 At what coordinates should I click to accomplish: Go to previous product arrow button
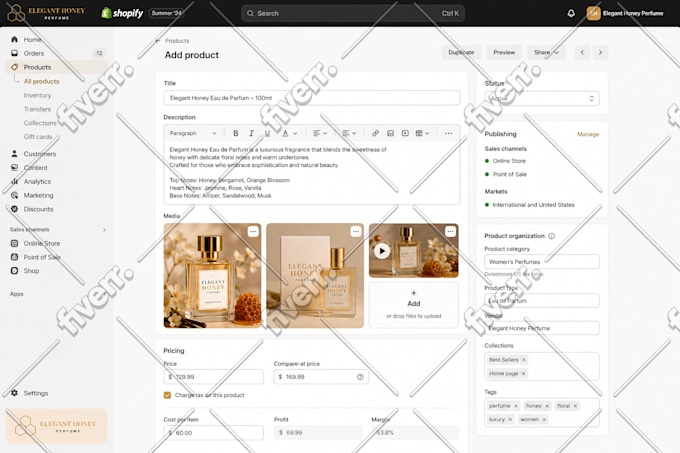(582, 52)
